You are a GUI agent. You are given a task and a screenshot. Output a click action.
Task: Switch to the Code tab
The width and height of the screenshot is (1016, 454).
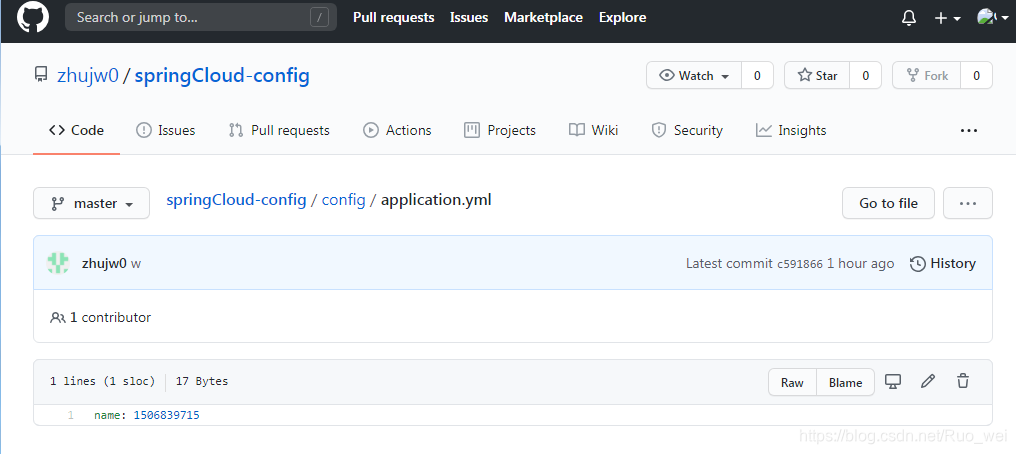pos(76,130)
